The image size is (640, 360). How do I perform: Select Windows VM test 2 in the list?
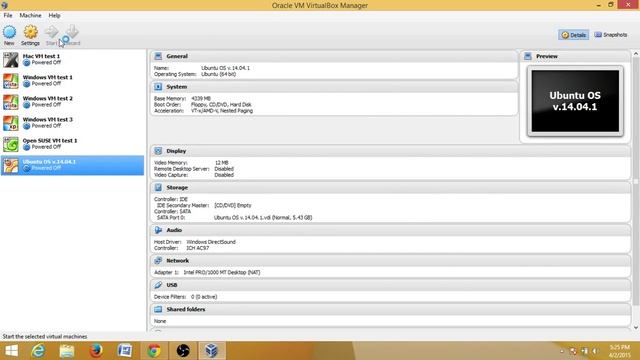(x=73, y=102)
